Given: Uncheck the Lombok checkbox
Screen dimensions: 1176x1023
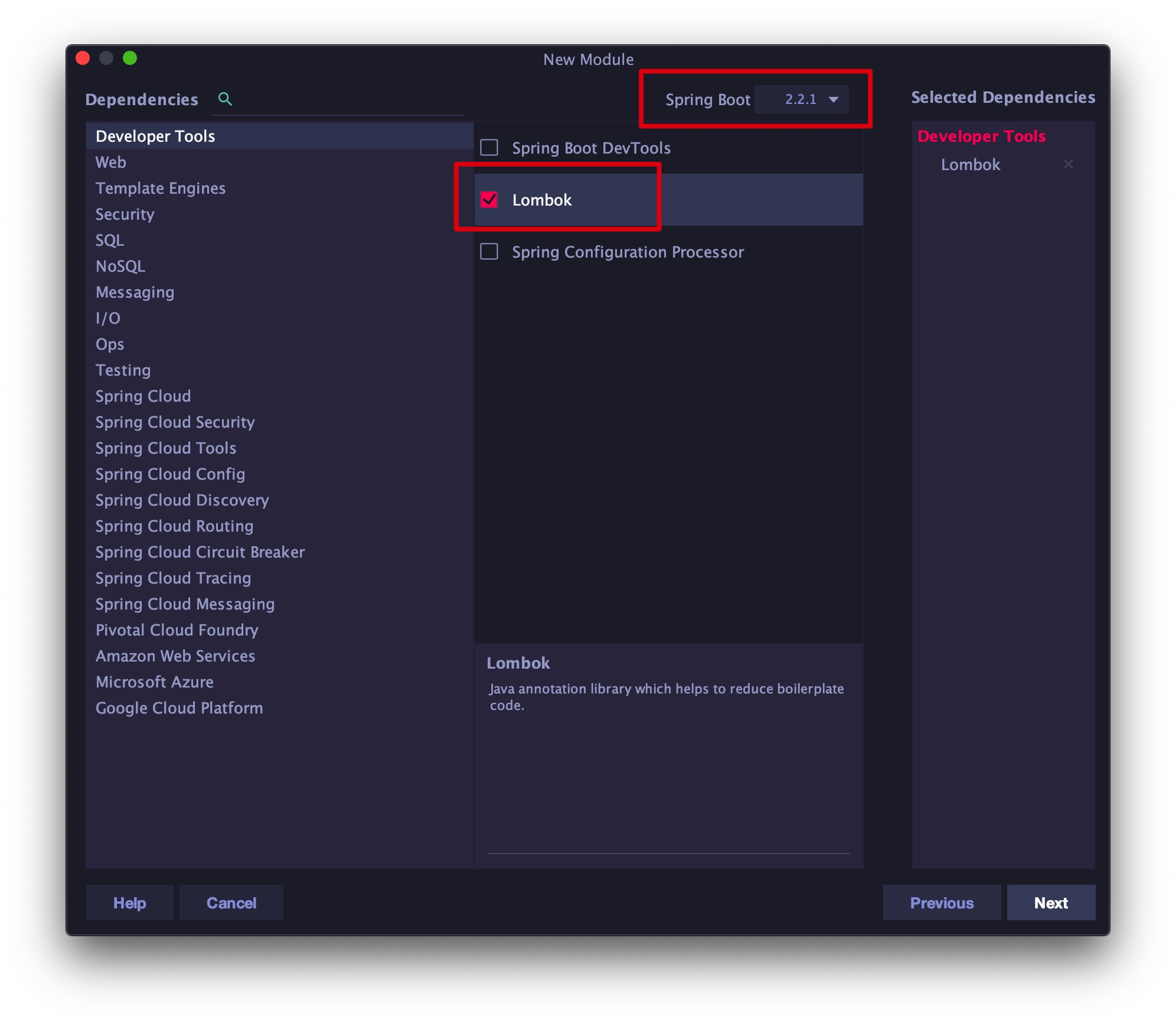Looking at the screenshot, I should coord(489,200).
